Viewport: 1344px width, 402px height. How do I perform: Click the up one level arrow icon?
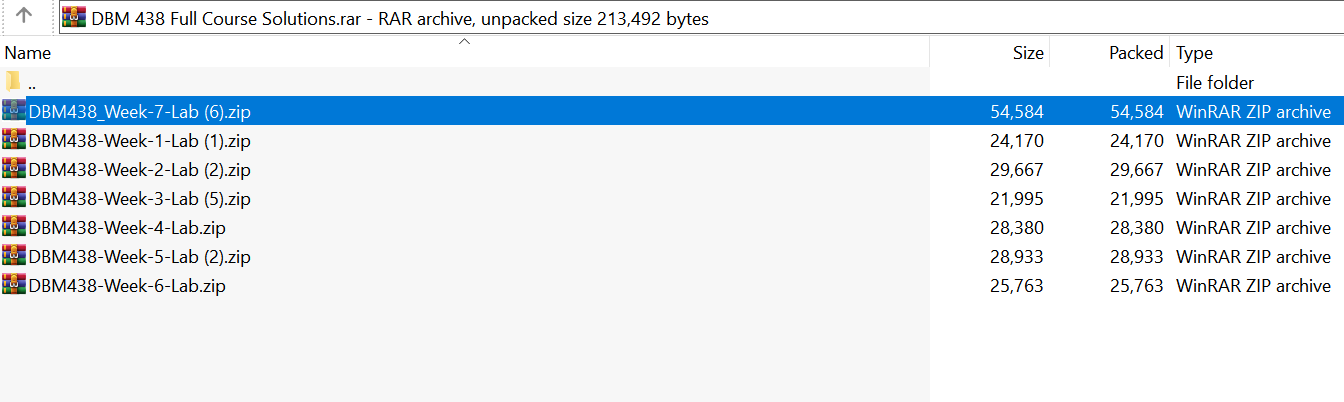pyautogui.click(x=25, y=16)
